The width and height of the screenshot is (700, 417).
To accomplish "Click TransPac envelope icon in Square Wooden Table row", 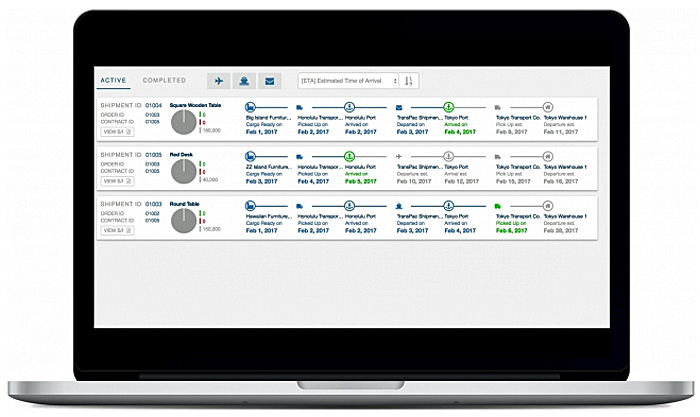I will click(x=399, y=108).
